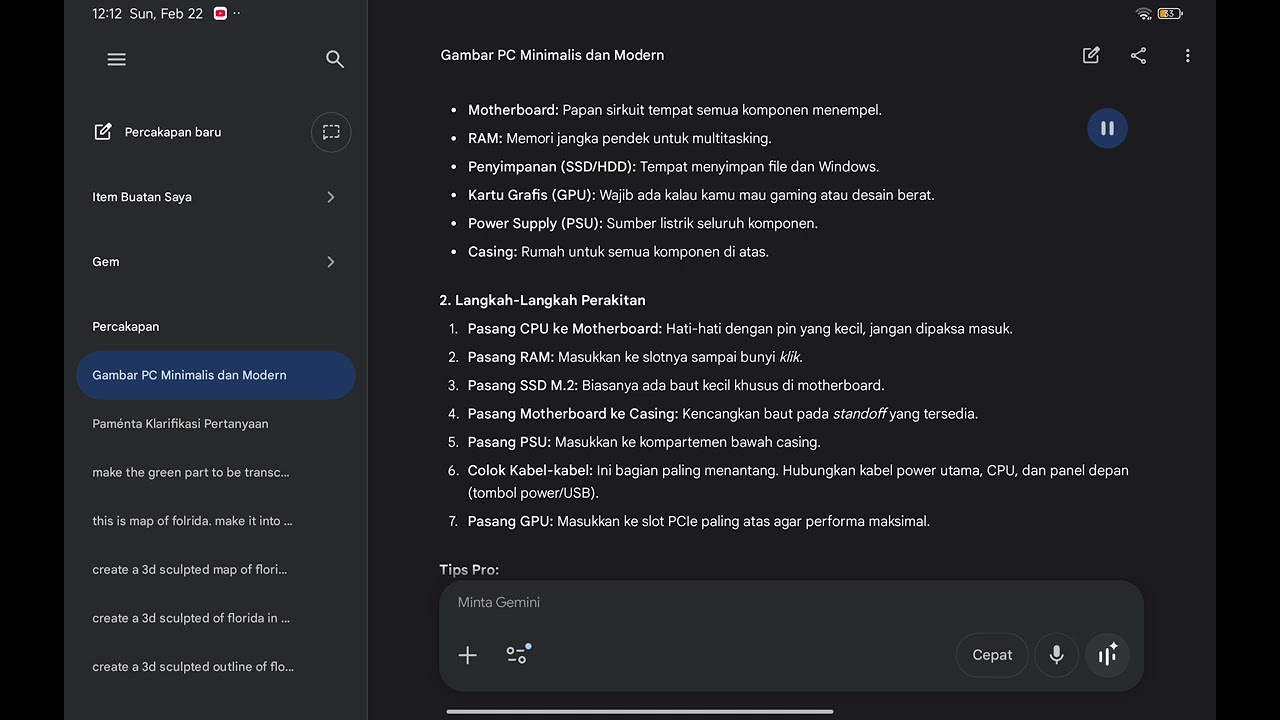
Task: Click the Wi-Fi status icon
Action: (x=1144, y=14)
